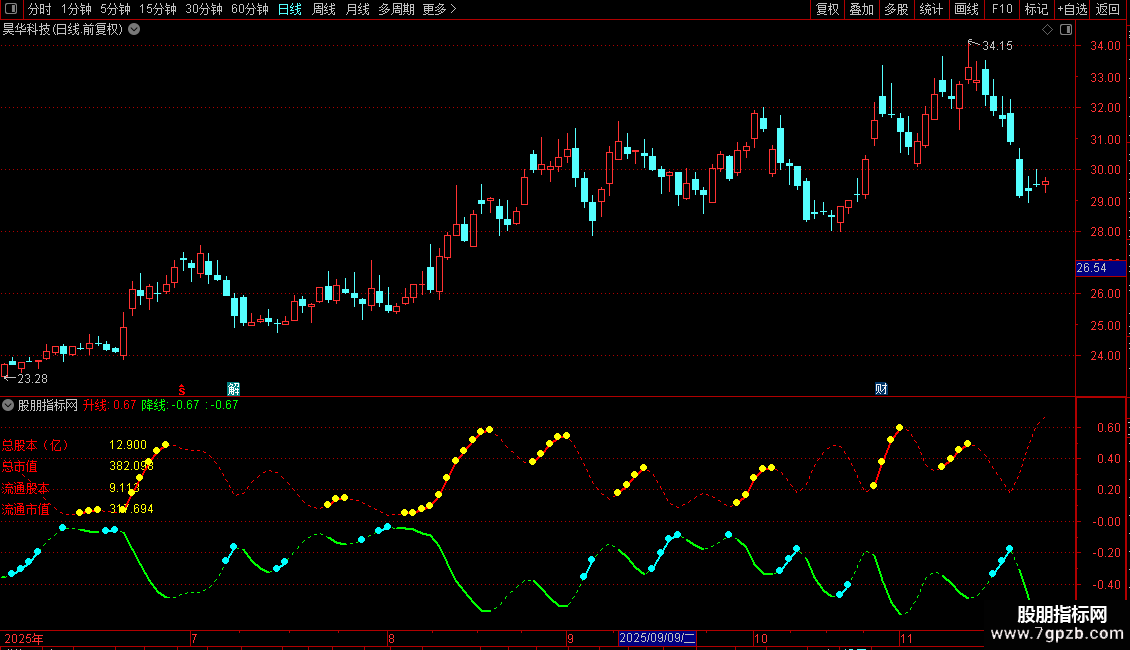This screenshot has height=650, width=1130.
Task: Open 多股 multi-stock view
Action: [x=896, y=9]
